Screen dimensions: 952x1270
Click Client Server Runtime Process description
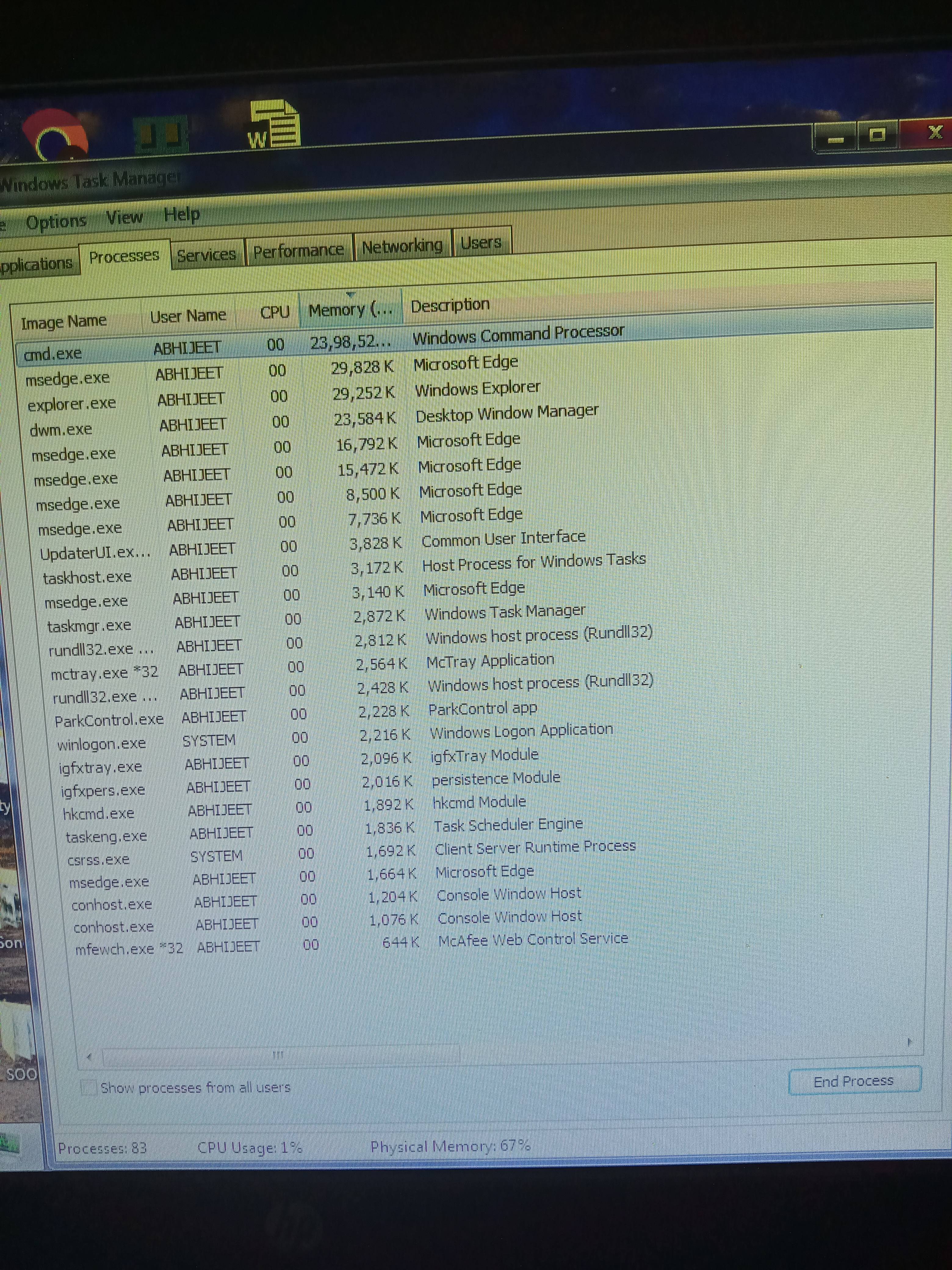coord(535,847)
